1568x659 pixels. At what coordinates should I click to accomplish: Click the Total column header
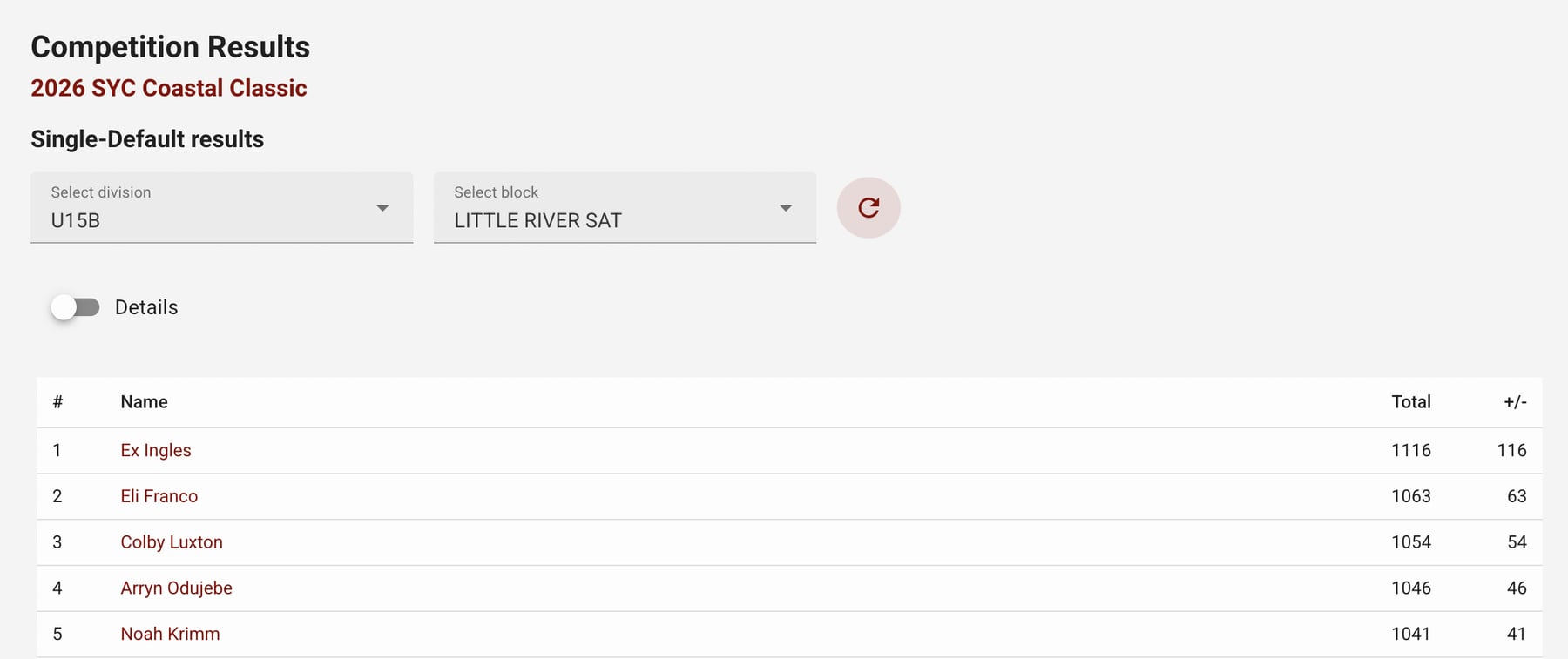(x=1411, y=402)
